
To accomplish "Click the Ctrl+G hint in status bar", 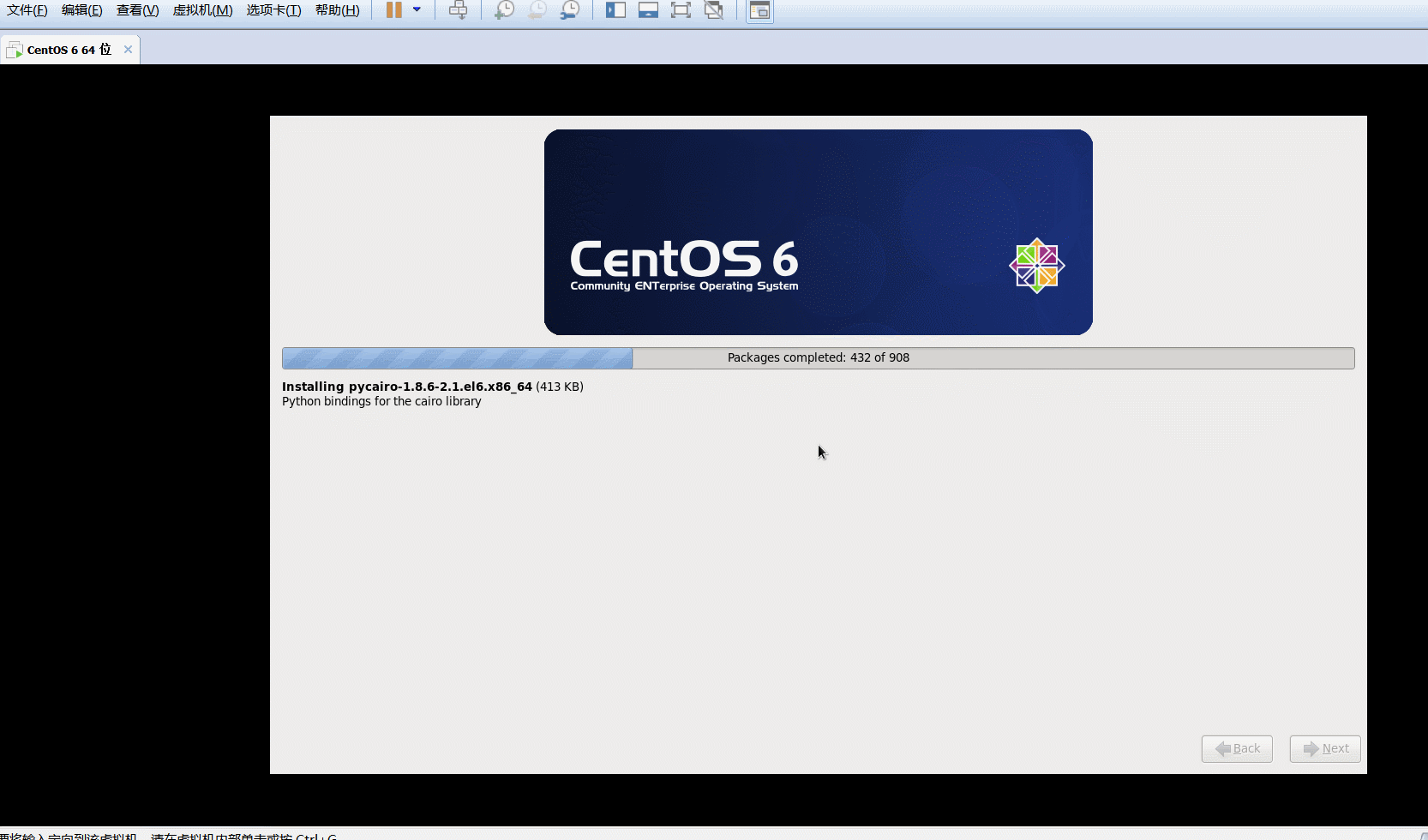I will click(x=315, y=837).
